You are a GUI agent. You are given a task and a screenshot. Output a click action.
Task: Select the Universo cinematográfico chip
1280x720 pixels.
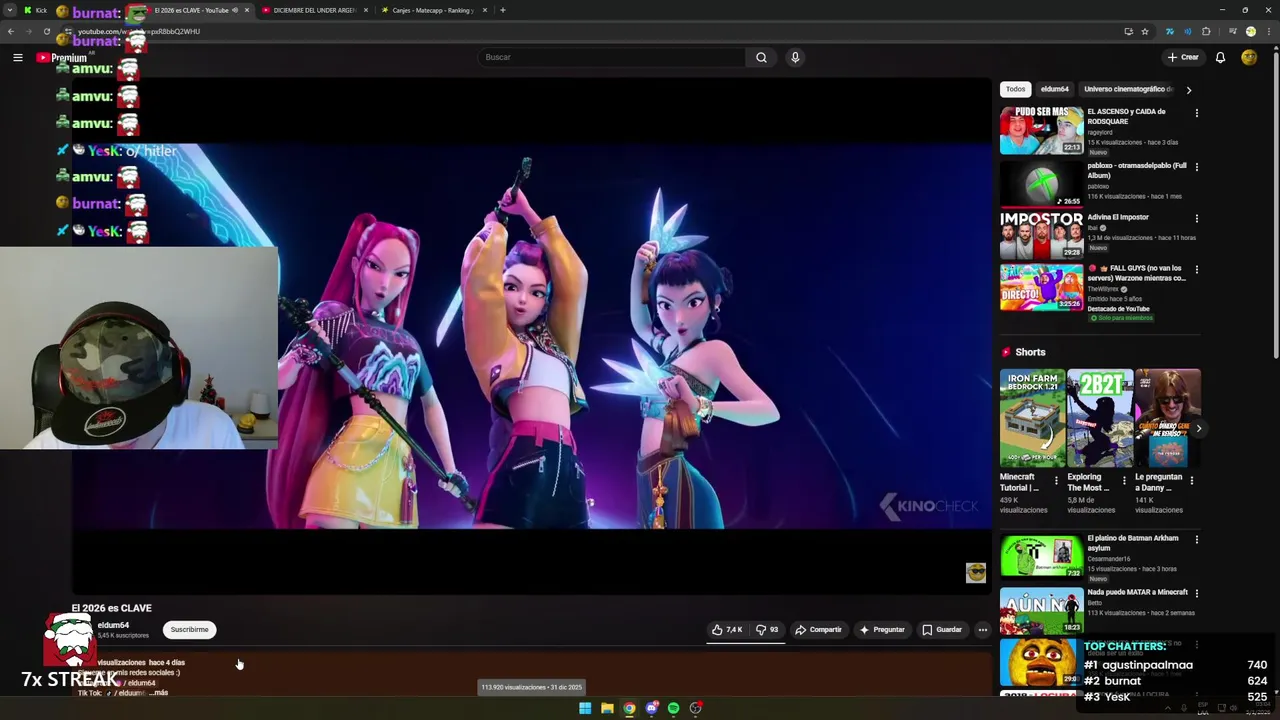pos(1127,89)
